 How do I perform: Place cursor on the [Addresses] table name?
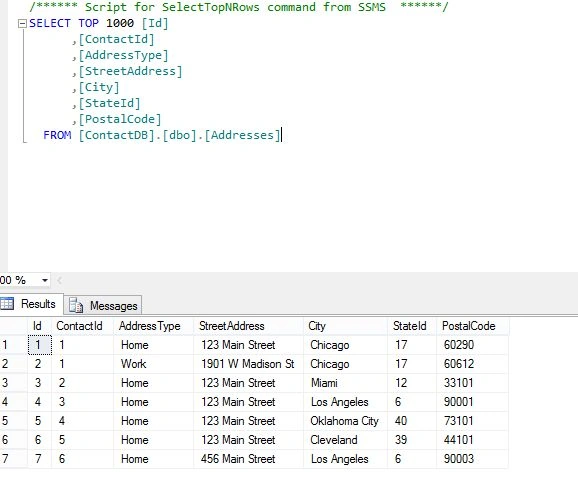point(243,135)
